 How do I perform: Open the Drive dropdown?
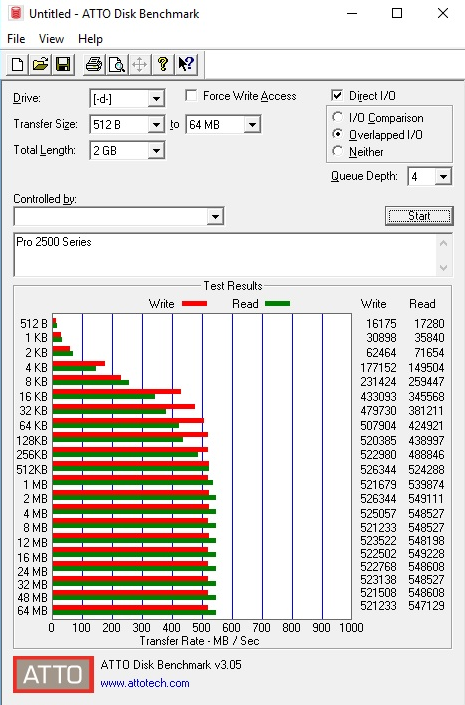pos(156,98)
